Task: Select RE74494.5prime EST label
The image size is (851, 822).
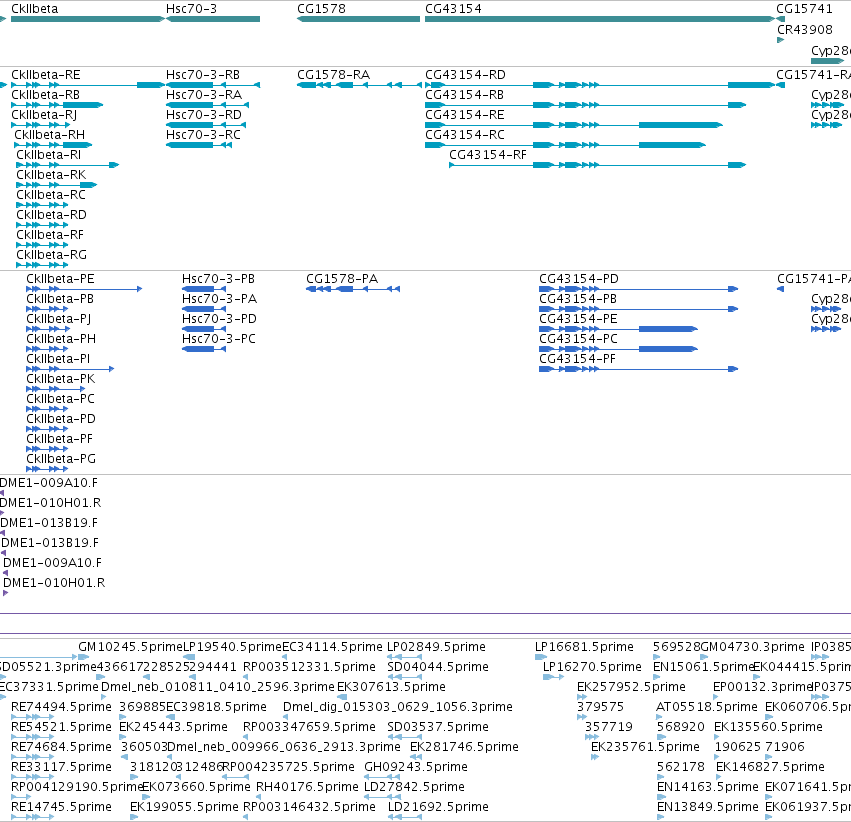Action: (61, 707)
